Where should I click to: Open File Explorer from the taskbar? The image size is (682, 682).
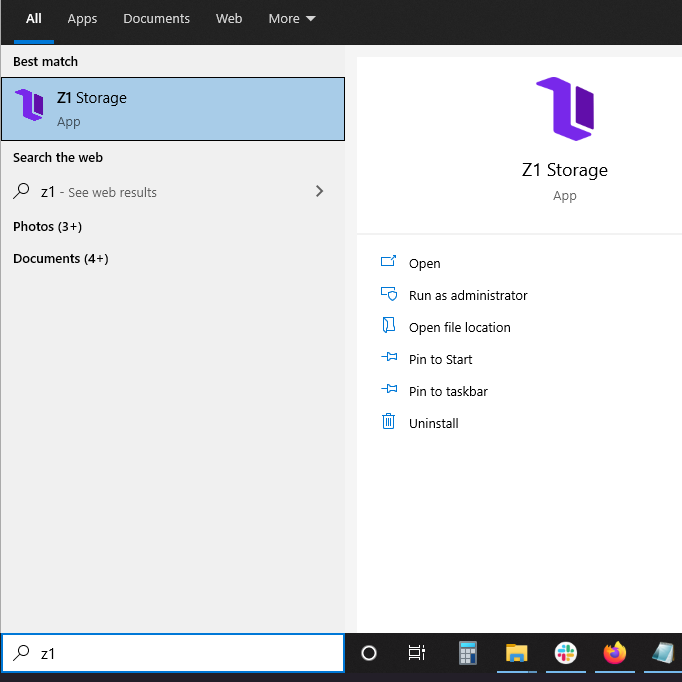coord(516,653)
